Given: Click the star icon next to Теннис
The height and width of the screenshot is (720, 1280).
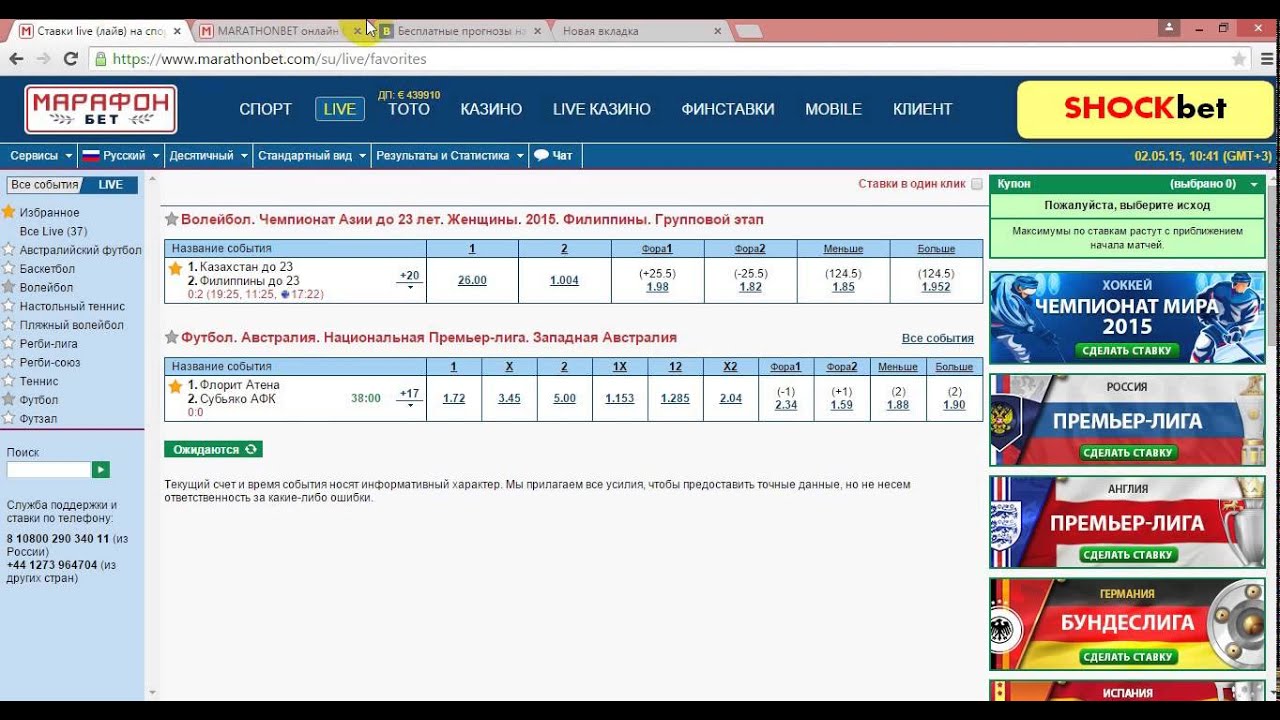Looking at the screenshot, I should pyautogui.click(x=9, y=381).
